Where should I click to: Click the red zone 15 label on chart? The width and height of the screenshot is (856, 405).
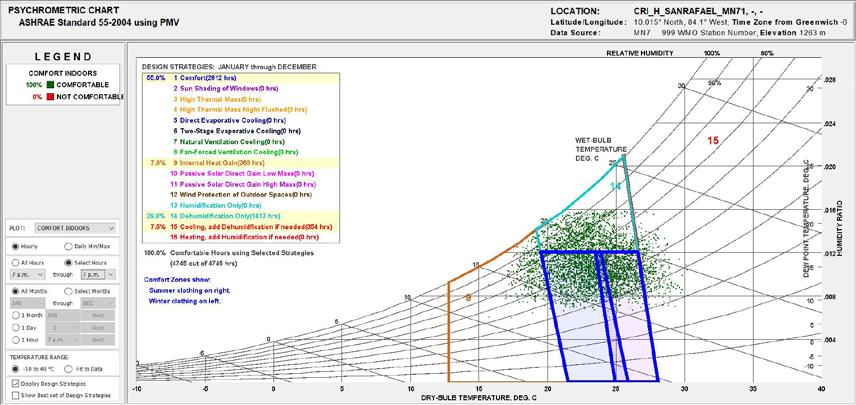coord(713,140)
